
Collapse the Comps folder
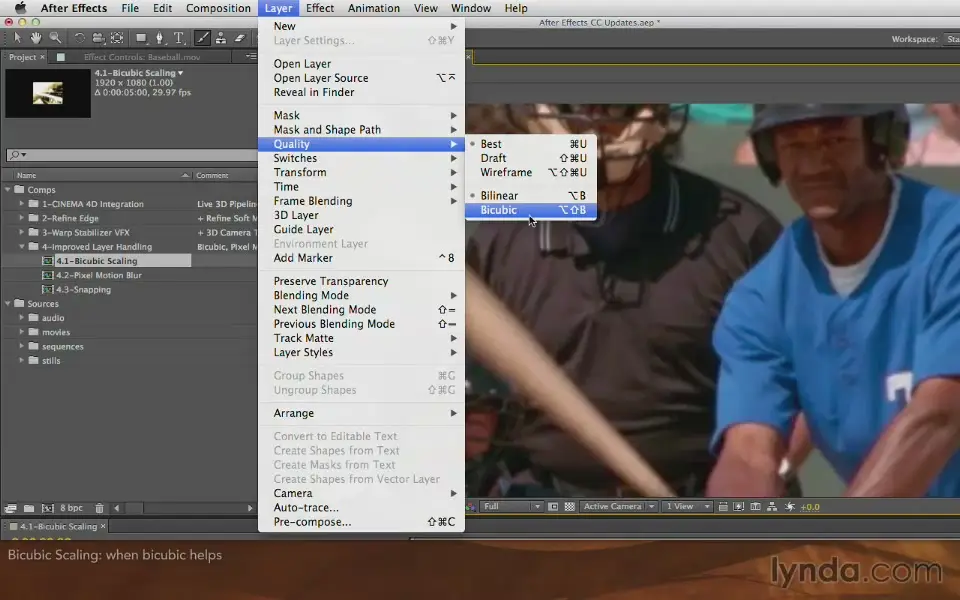(x=8, y=190)
